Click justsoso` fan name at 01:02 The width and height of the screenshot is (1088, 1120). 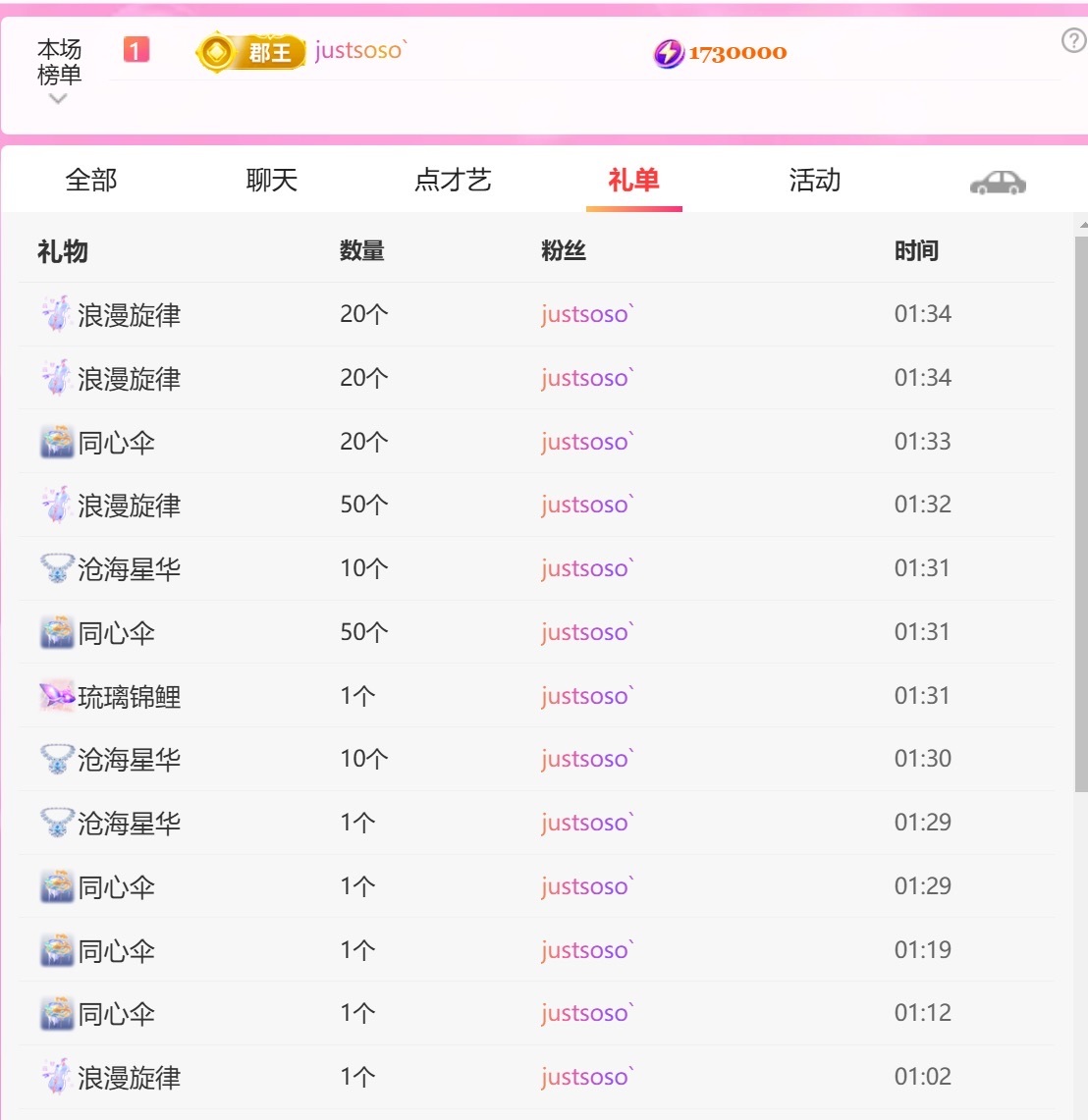587,1077
